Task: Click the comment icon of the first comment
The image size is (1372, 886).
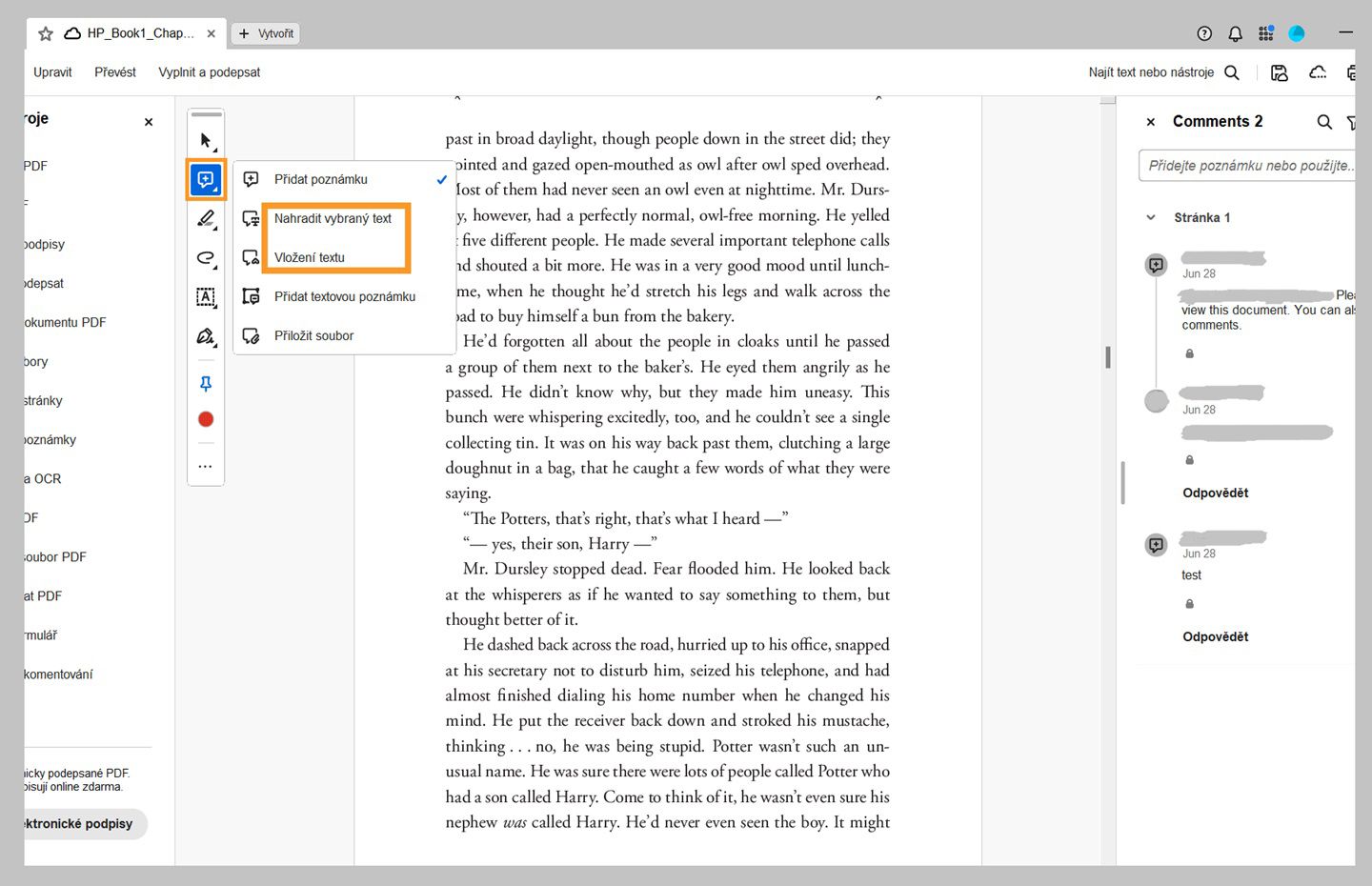Action: pos(1156,265)
